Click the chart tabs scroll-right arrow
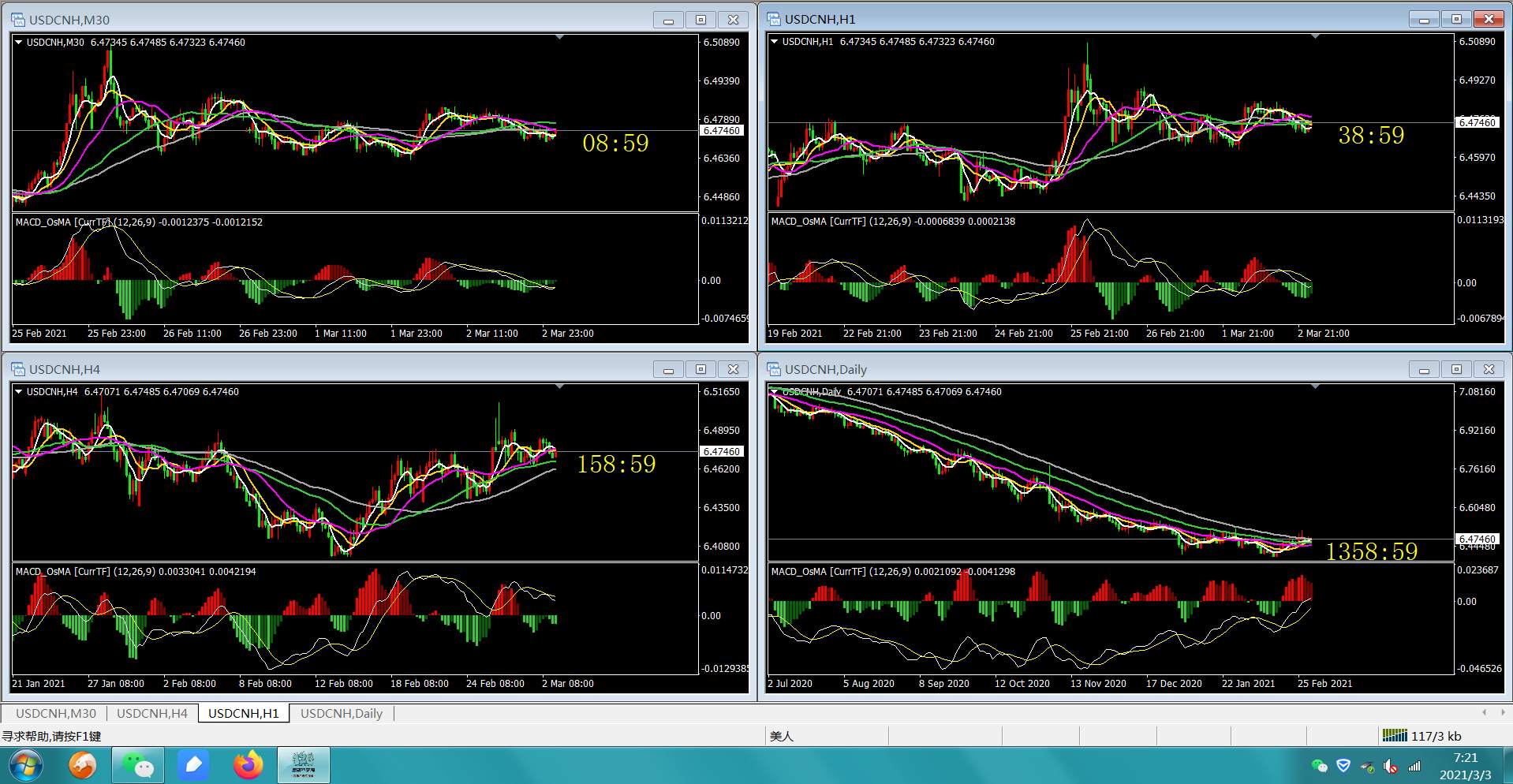This screenshot has width=1513, height=784. [1503, 713]
